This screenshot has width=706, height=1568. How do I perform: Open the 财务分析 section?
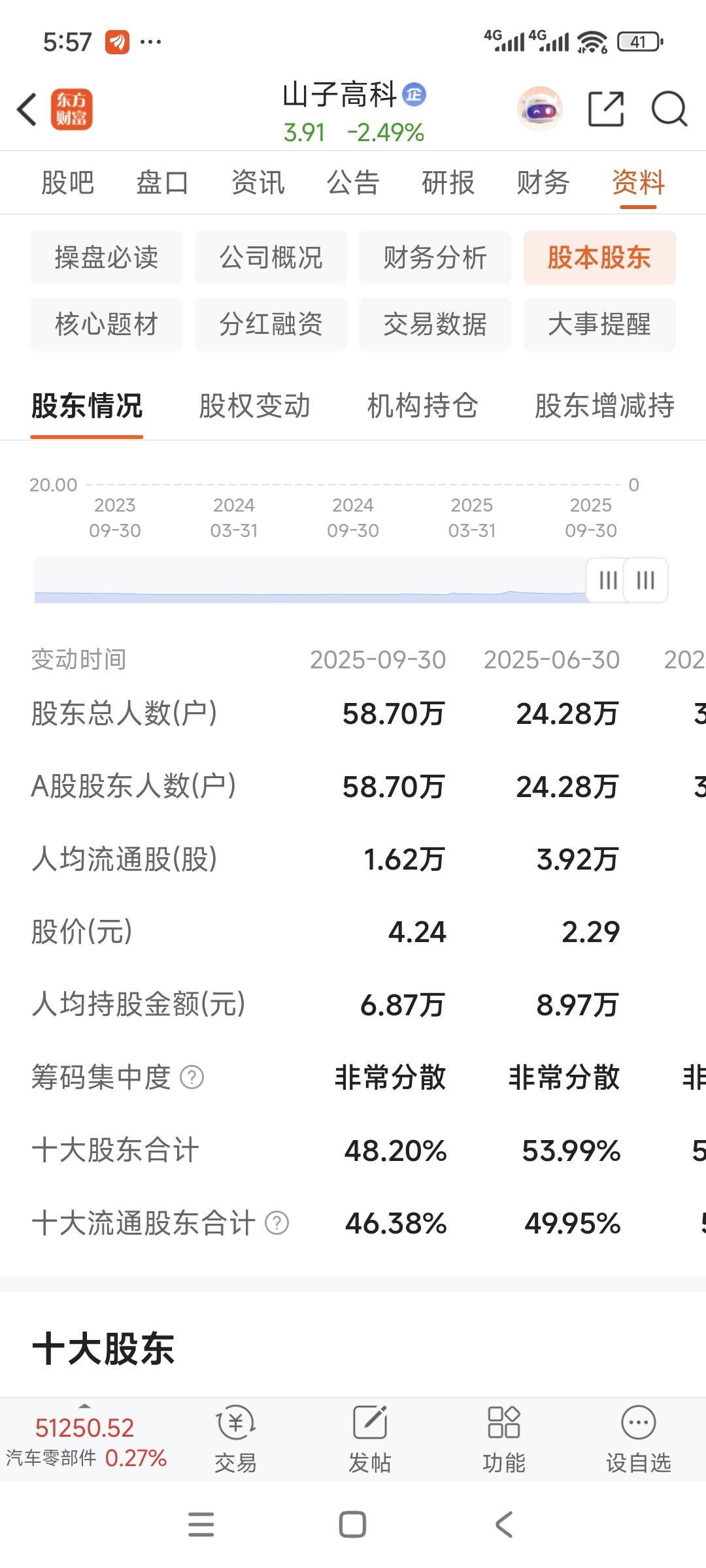435,257
